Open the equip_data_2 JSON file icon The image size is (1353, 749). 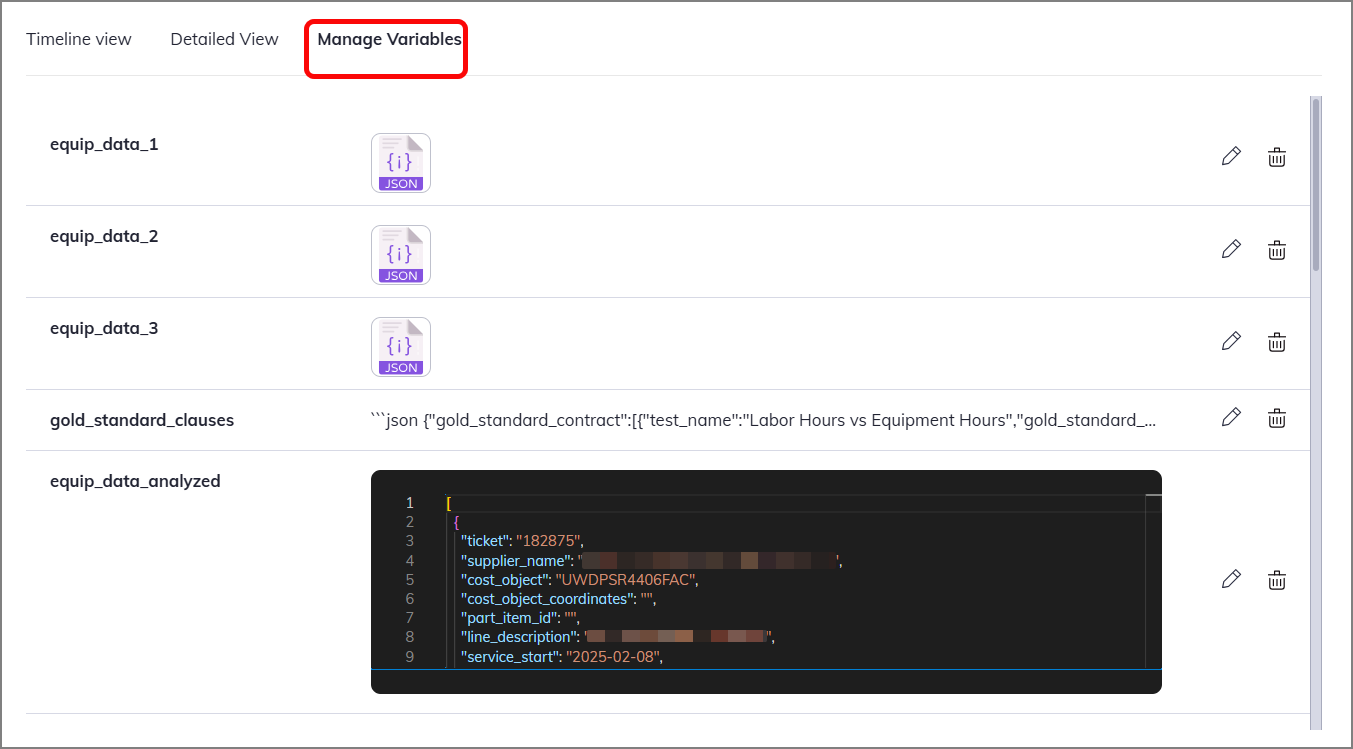401,255
